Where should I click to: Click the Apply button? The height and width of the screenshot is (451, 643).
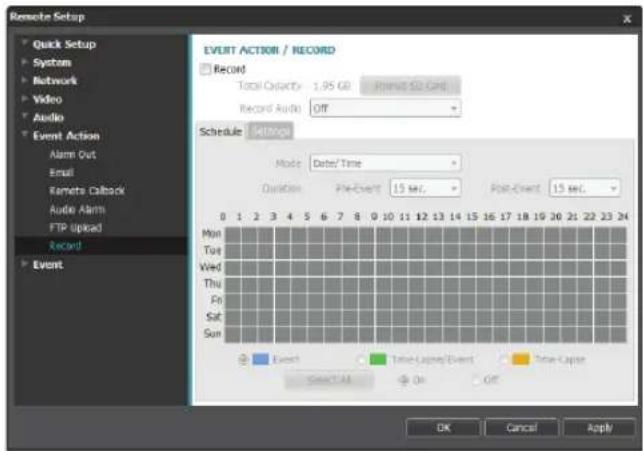(600, 428)
